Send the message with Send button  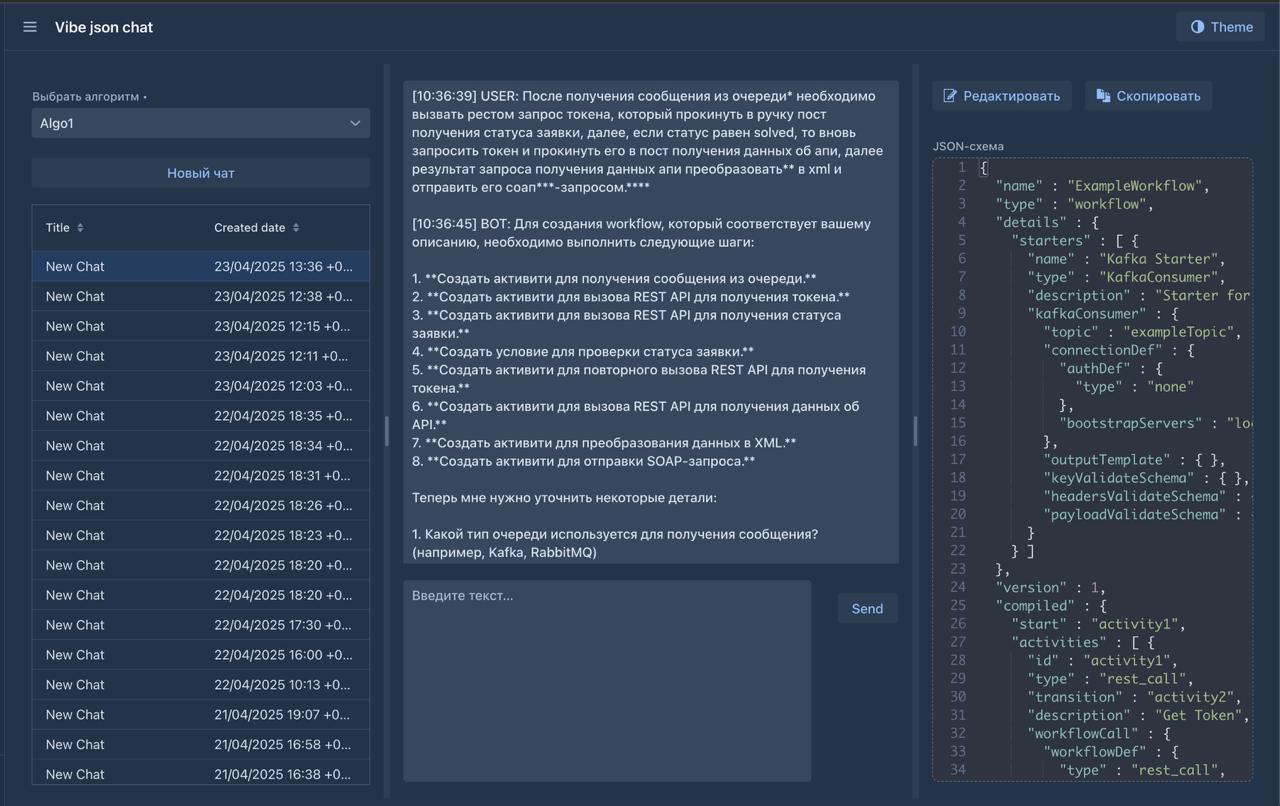[x=867, y=608]
